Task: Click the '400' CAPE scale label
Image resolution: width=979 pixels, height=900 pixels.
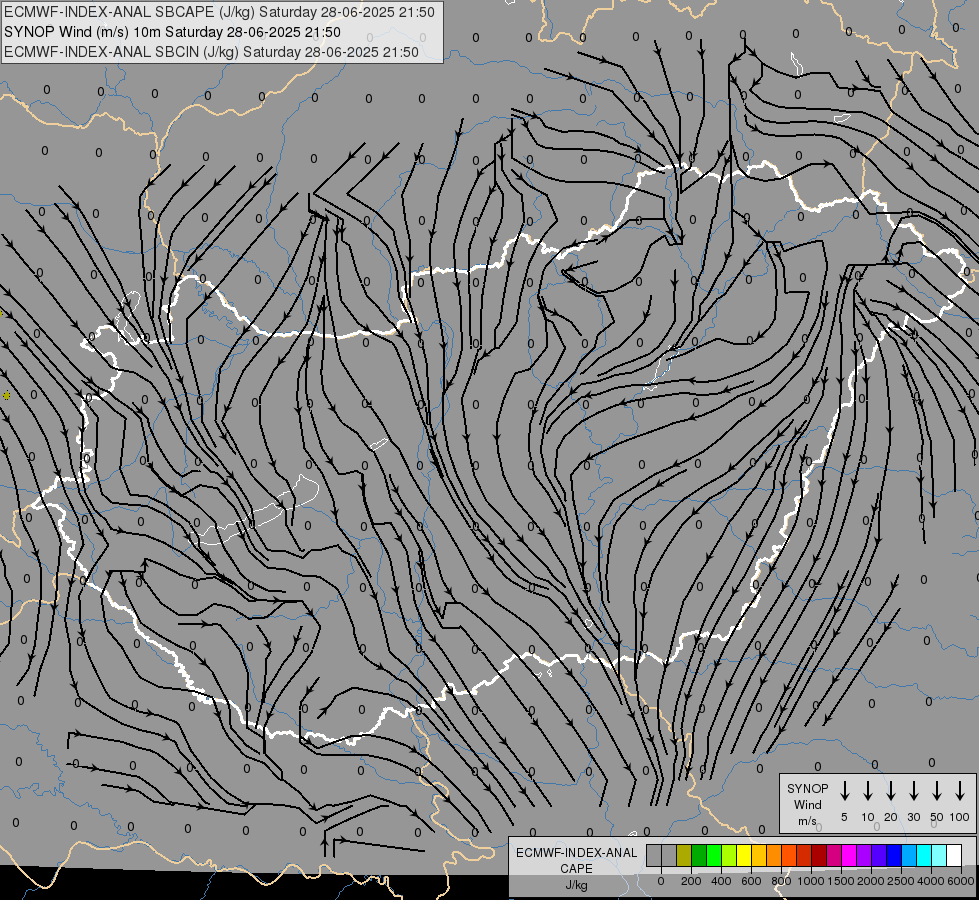Action: [x=721, y=881]
